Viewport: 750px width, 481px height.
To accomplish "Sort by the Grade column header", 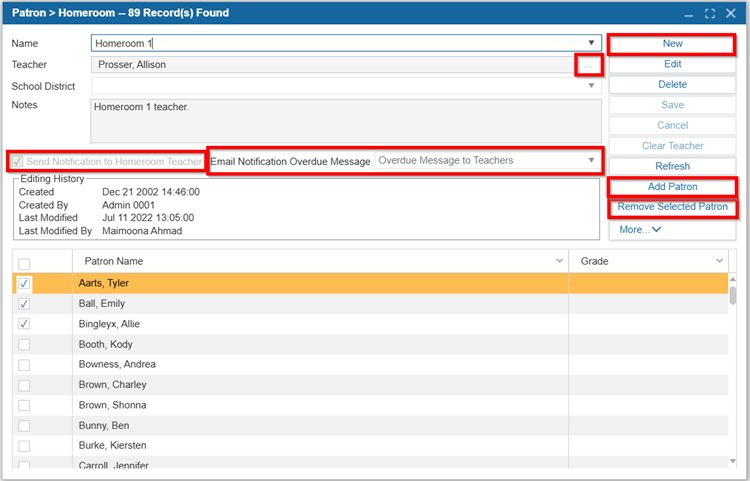I will click(x=595, y=261).
